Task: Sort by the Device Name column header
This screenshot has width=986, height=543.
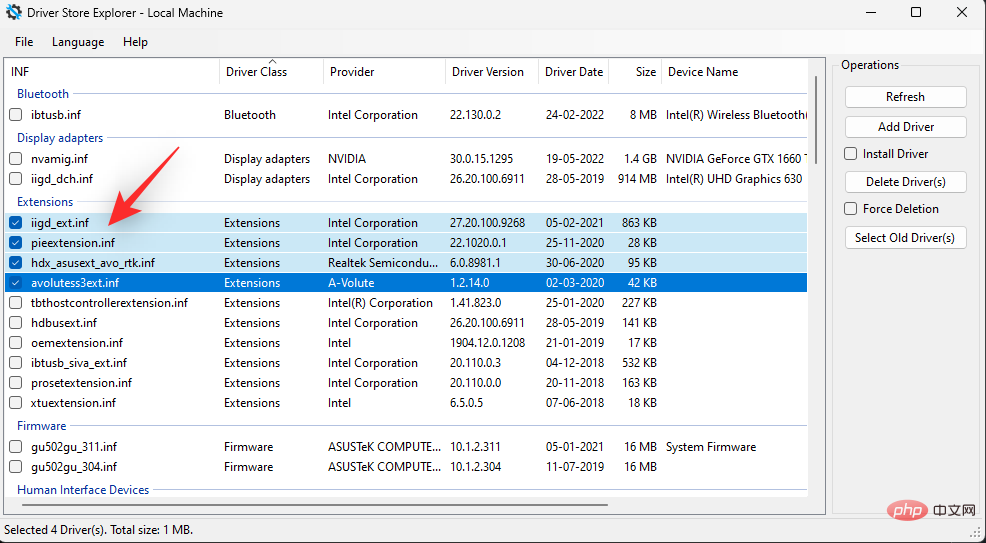Action: [734, 72]
